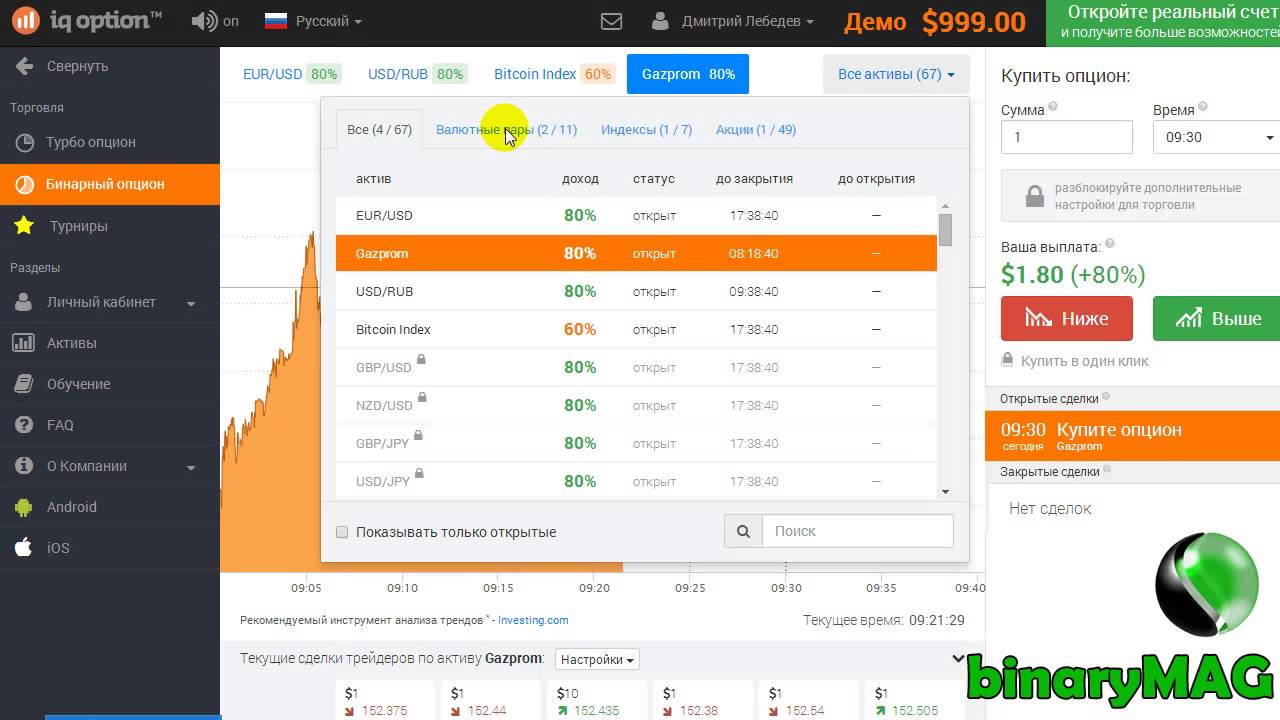Click the lock icon beside Купить в один клик
Image resolution: width=1280 pixels, height=720 pixels.
[x=1008, y=360]
